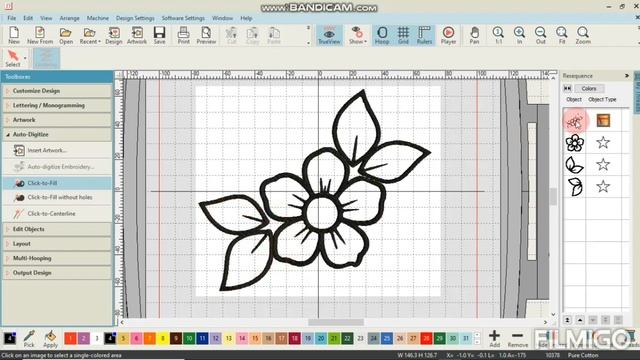Select the flower object thumbnail in Resequence
The height and width of the screenshot is (360, 640).
pos(575,143)
